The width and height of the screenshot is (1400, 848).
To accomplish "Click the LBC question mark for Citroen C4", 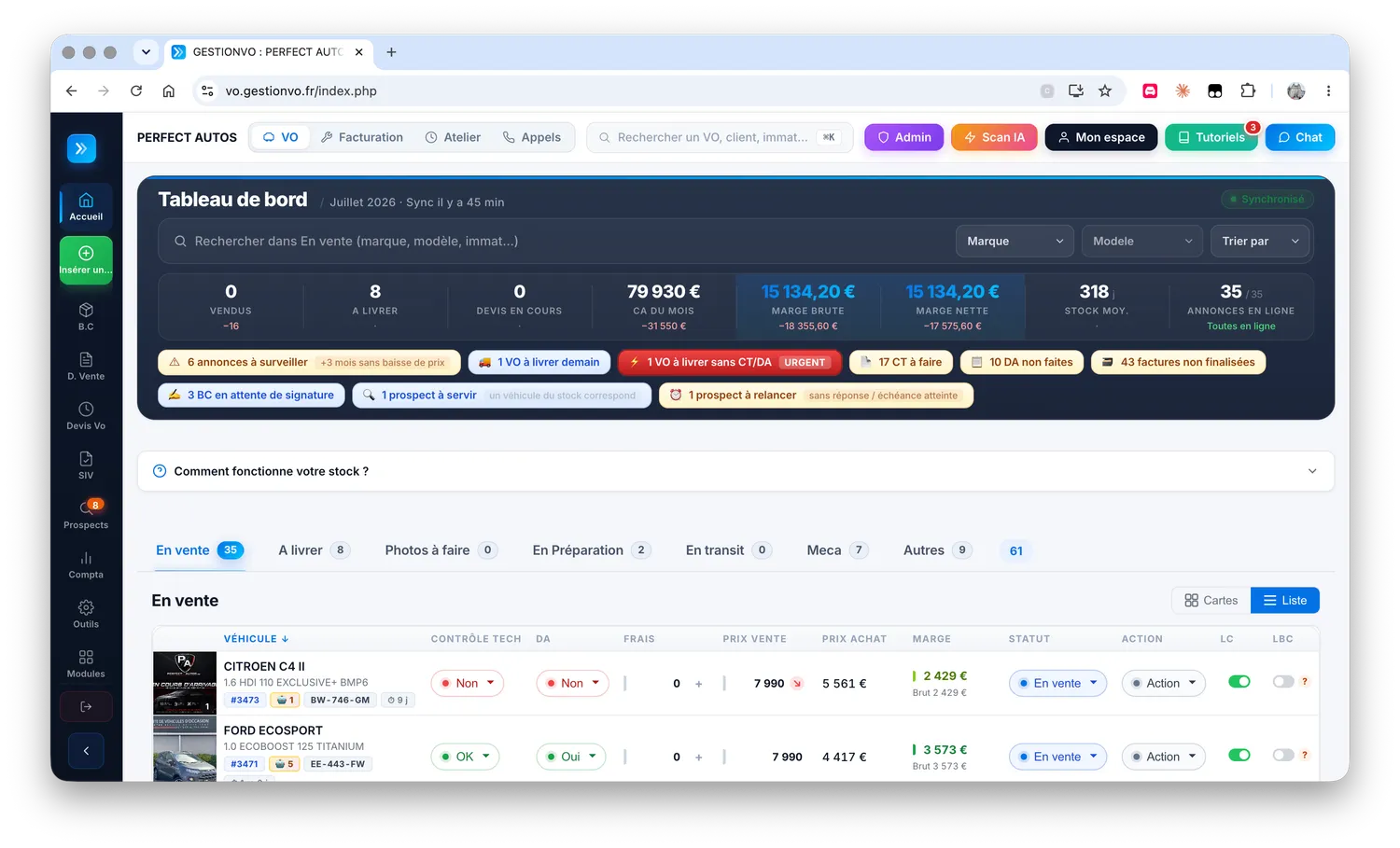I will click(x=1305, y=681).
